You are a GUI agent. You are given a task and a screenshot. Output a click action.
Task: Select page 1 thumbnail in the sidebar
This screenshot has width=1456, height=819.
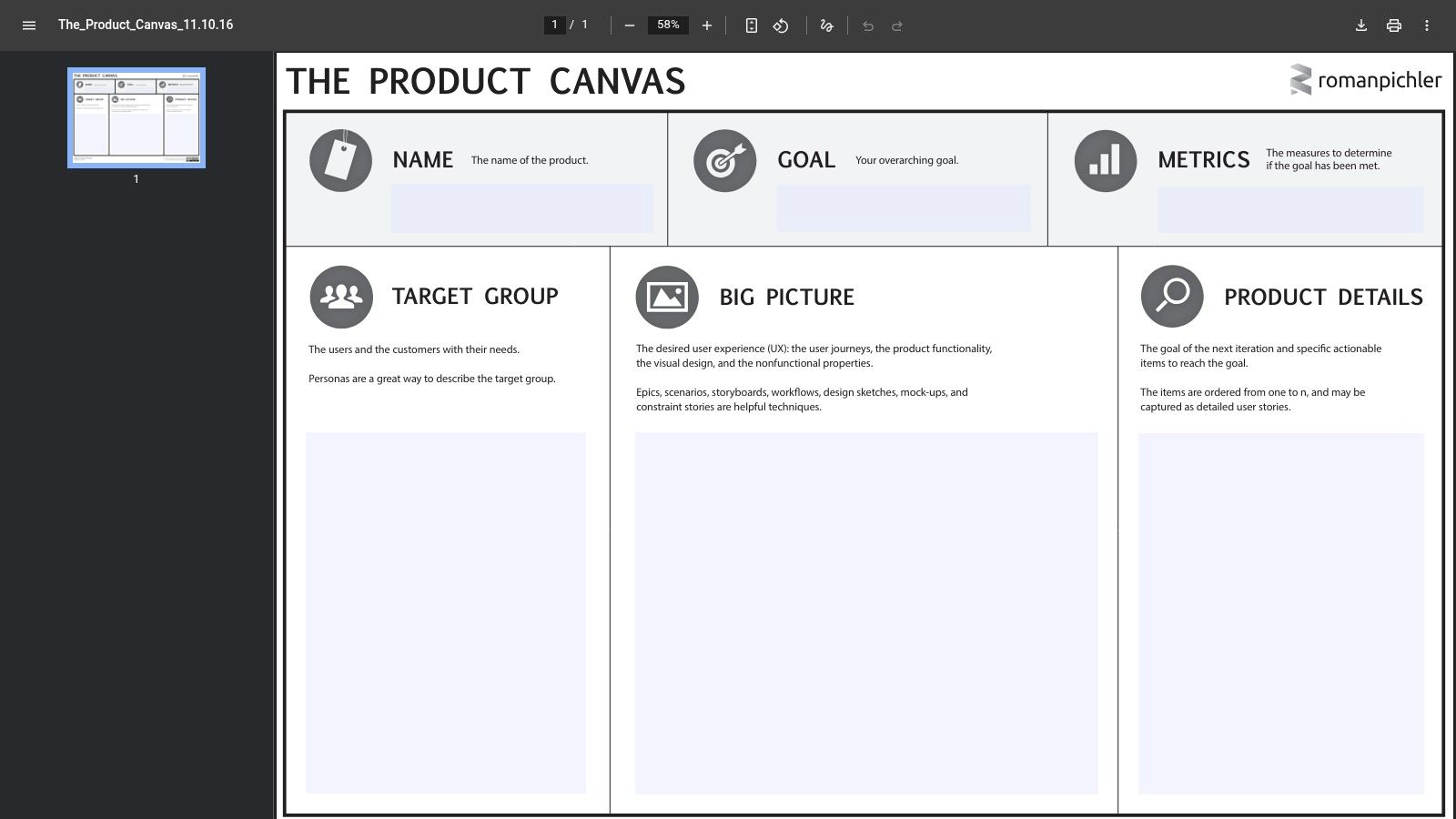pyautogui.click(x=136, y=117)
